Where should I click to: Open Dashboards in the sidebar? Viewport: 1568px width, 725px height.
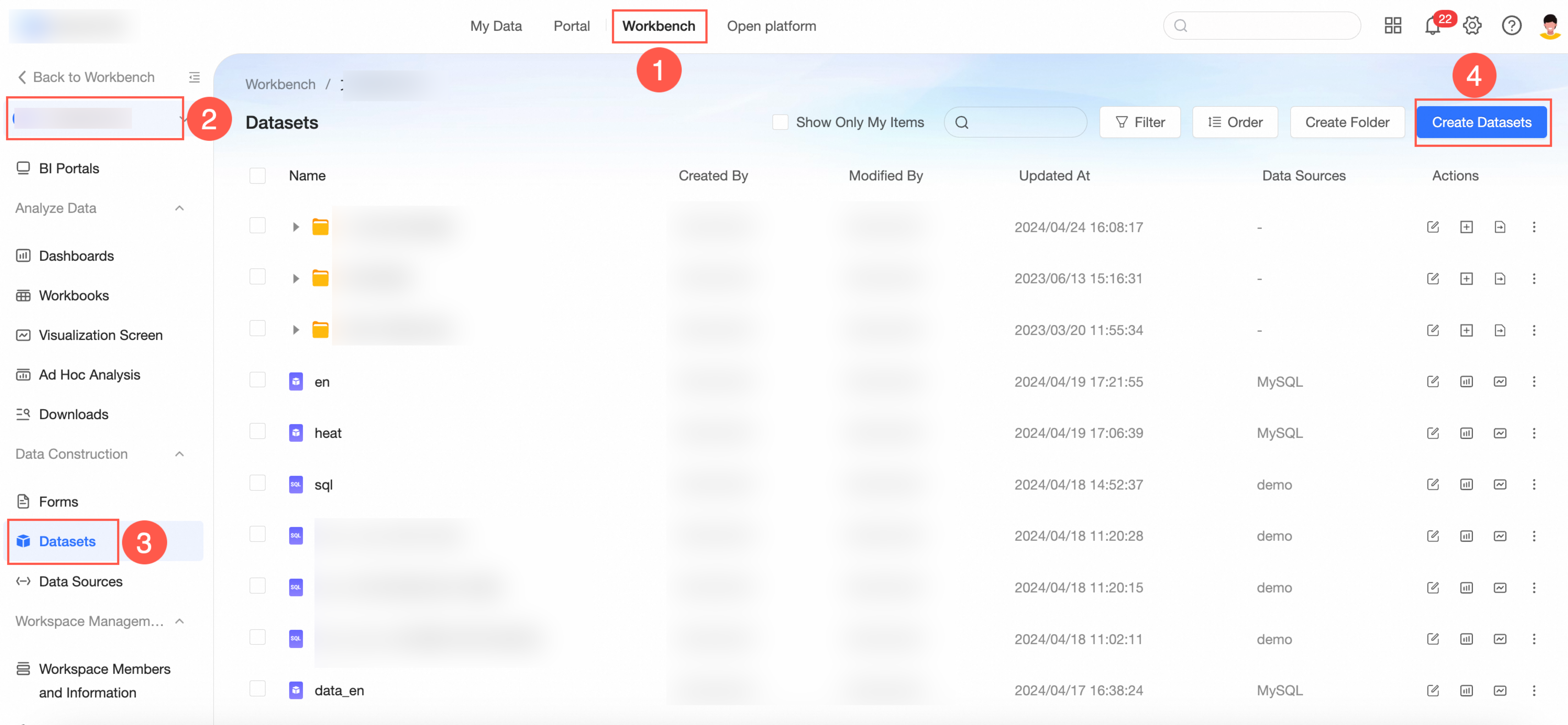76,255
